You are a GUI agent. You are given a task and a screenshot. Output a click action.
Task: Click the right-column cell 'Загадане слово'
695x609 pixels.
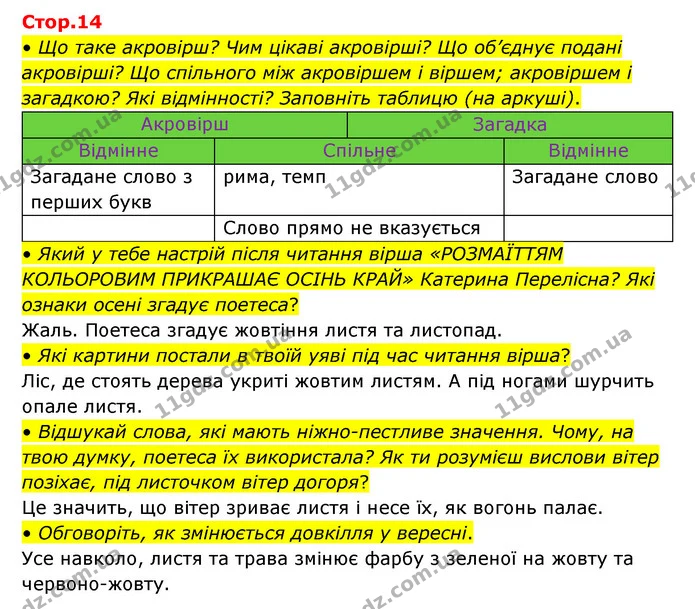[588, 190]
